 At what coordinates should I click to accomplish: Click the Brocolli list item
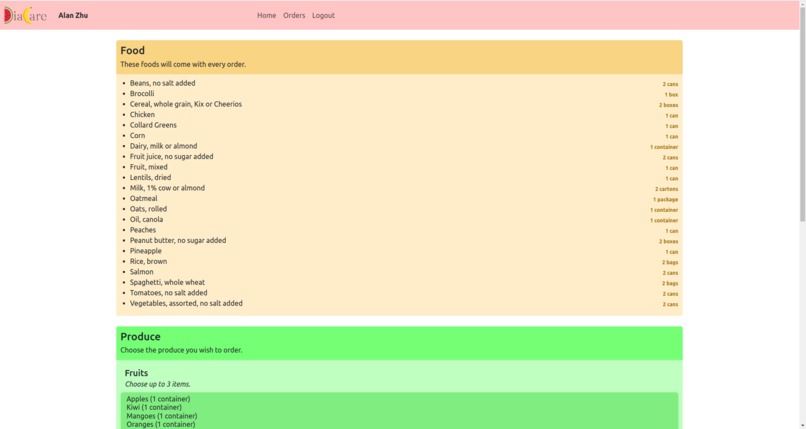click(x=142, y=94)
